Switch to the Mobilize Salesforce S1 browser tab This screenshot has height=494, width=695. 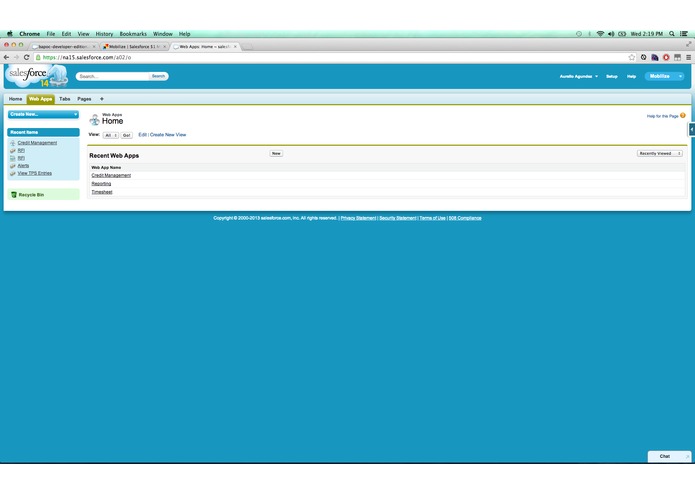pyautogui.click(x=134, y=47)
